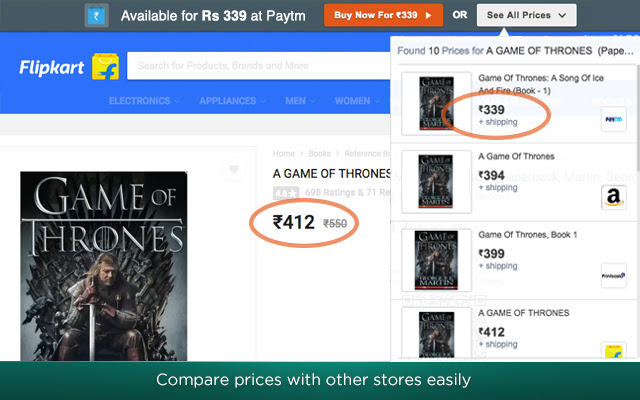Add book to wishlist with heart icon
This screenshot has width=640, height=400.
pos(234,170)
